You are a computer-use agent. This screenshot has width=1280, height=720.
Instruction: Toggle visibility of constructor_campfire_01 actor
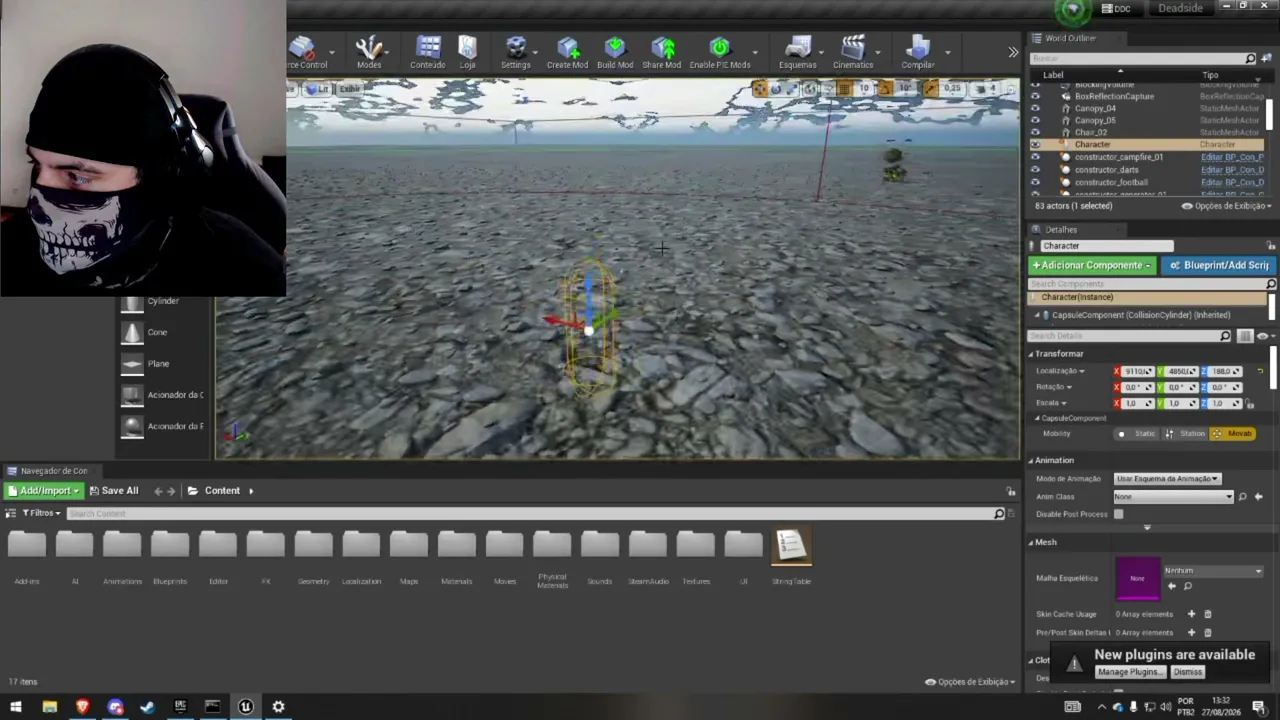(1035, 157)
